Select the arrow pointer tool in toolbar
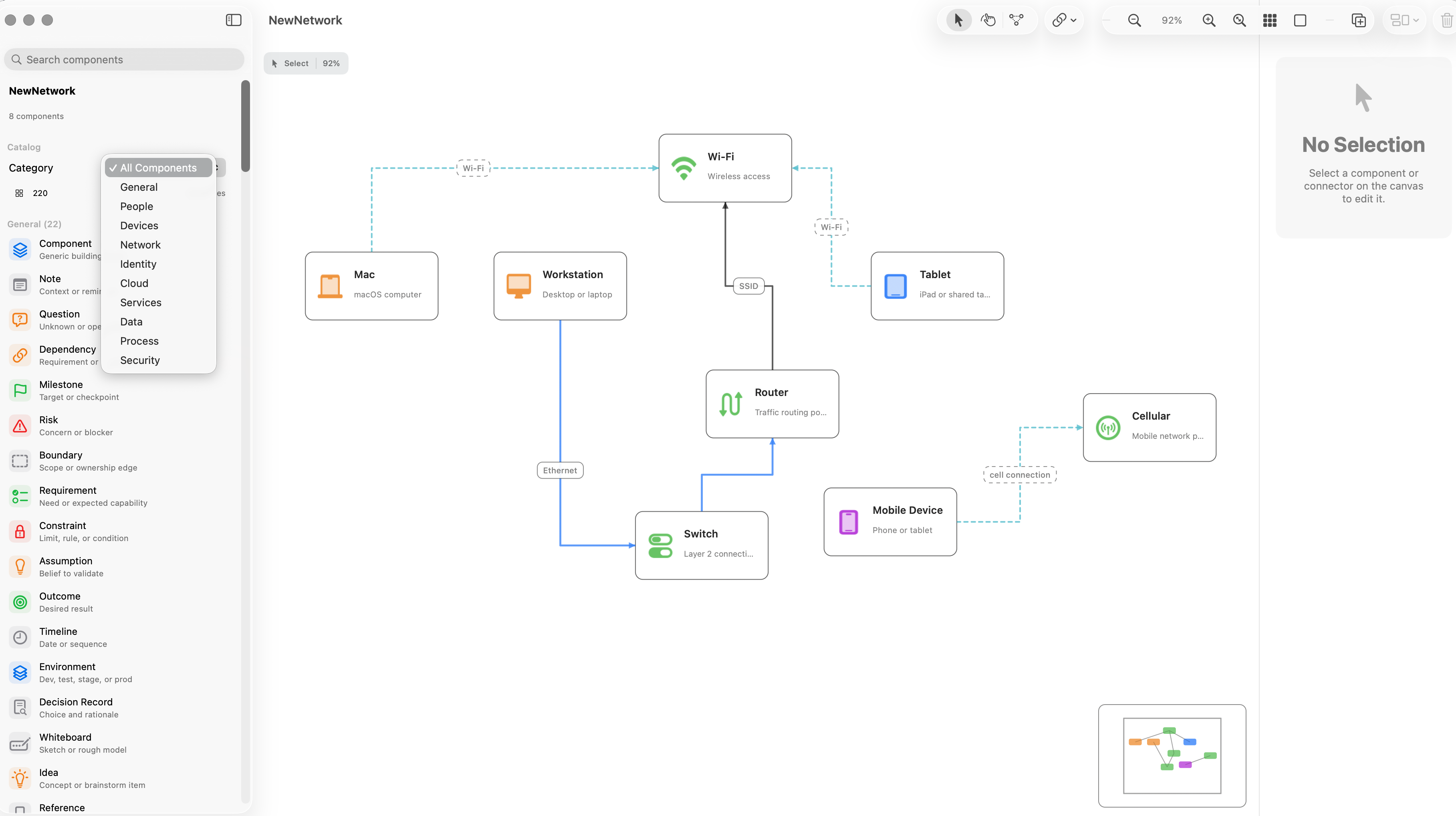This screenshot has height=816, width=1456. tap(958, 20)
